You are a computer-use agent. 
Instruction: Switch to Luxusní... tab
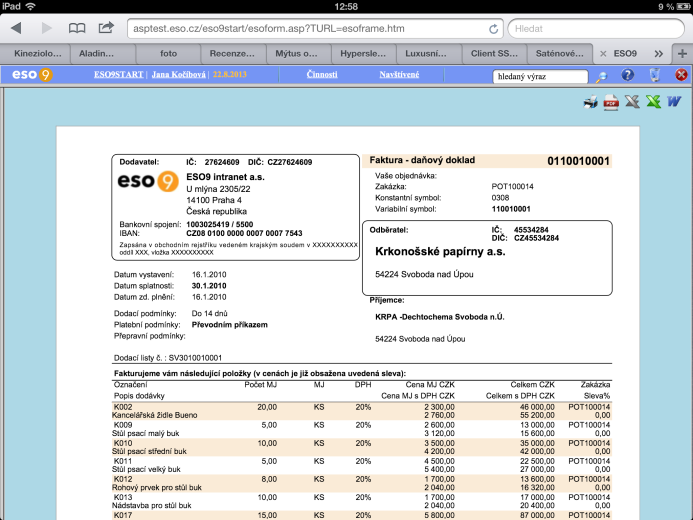(x=426, y=54)
